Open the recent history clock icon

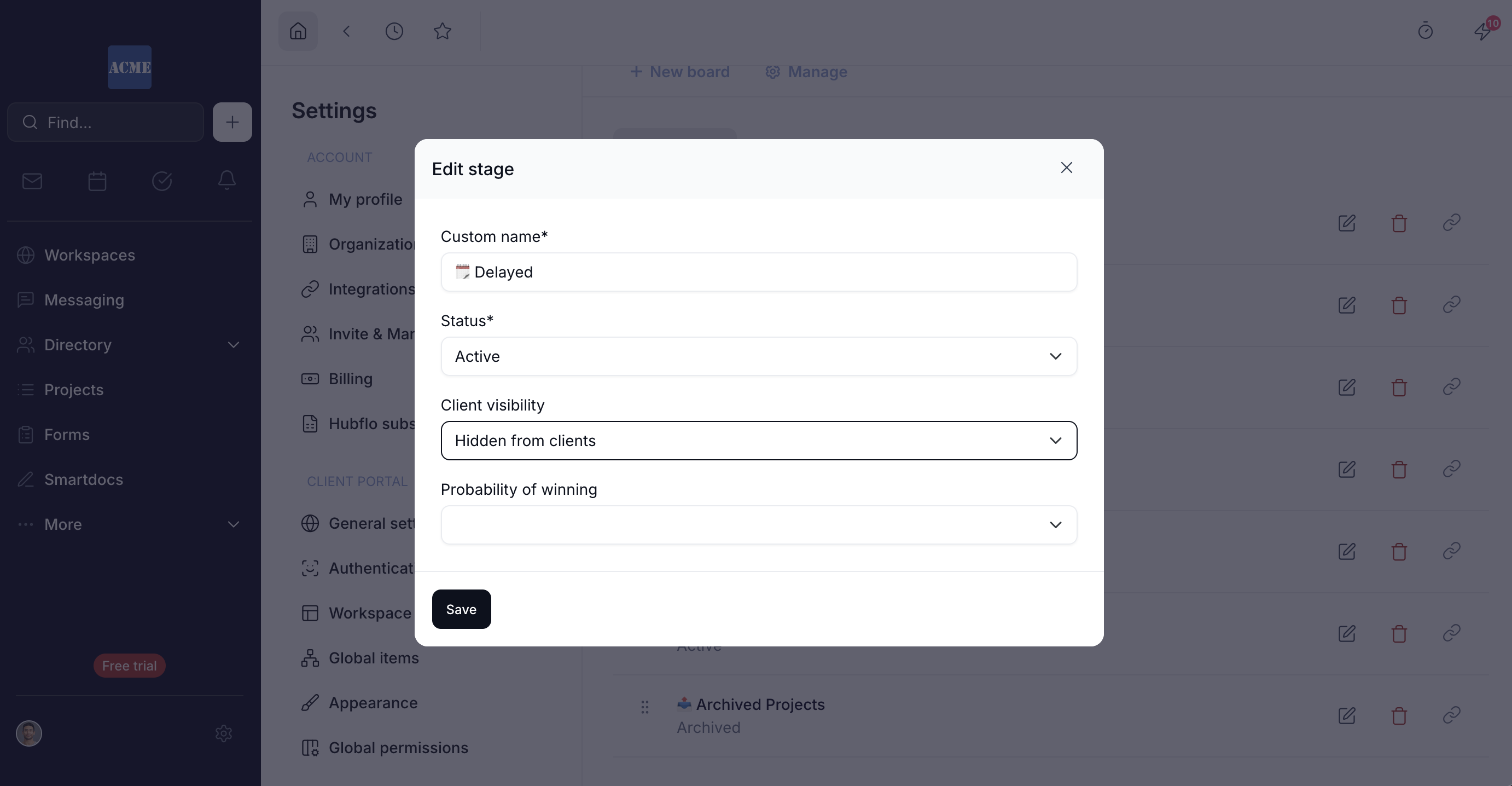point(394,31)
